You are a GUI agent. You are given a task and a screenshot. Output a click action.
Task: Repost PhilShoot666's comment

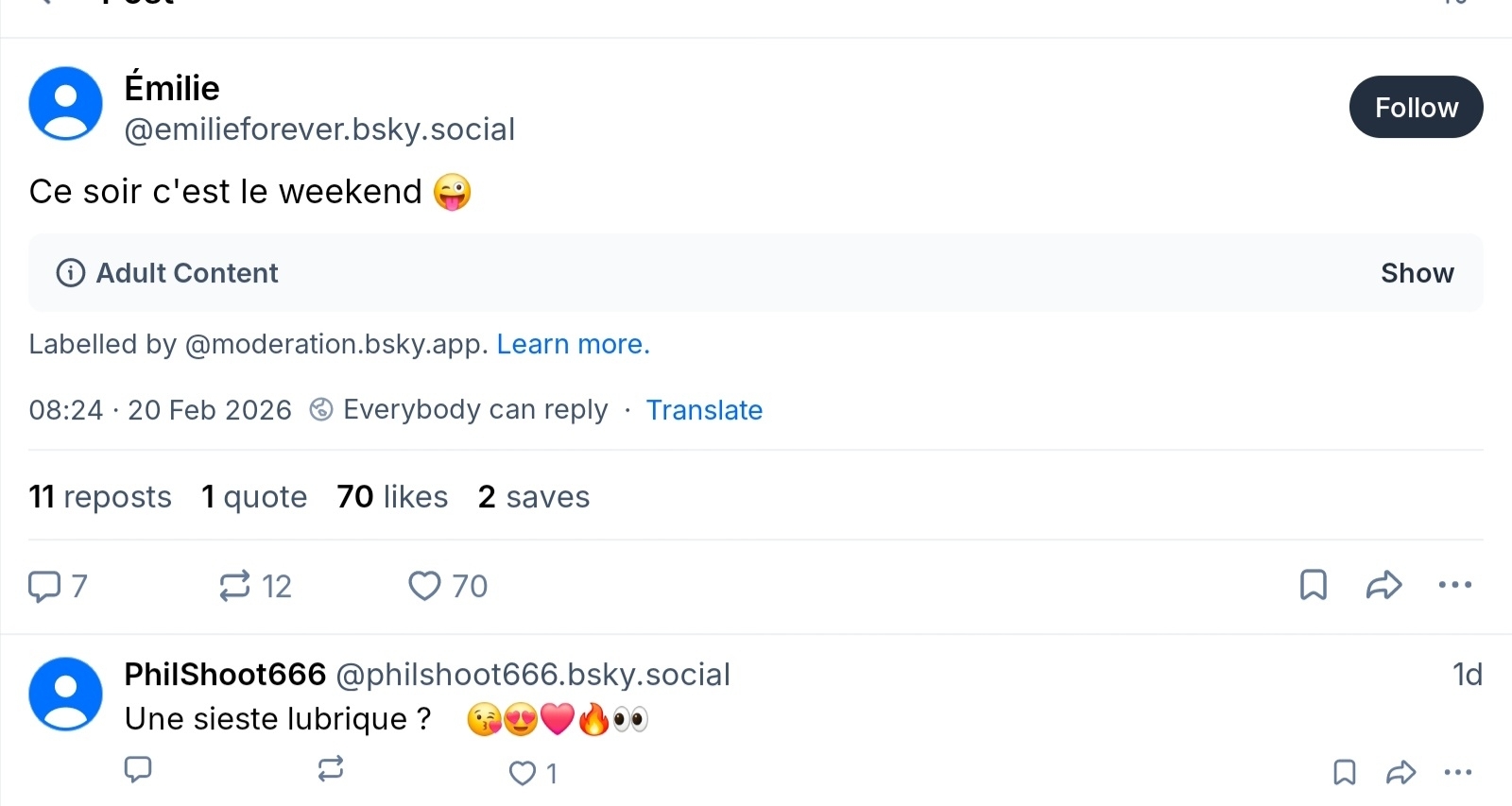point(330,770)
